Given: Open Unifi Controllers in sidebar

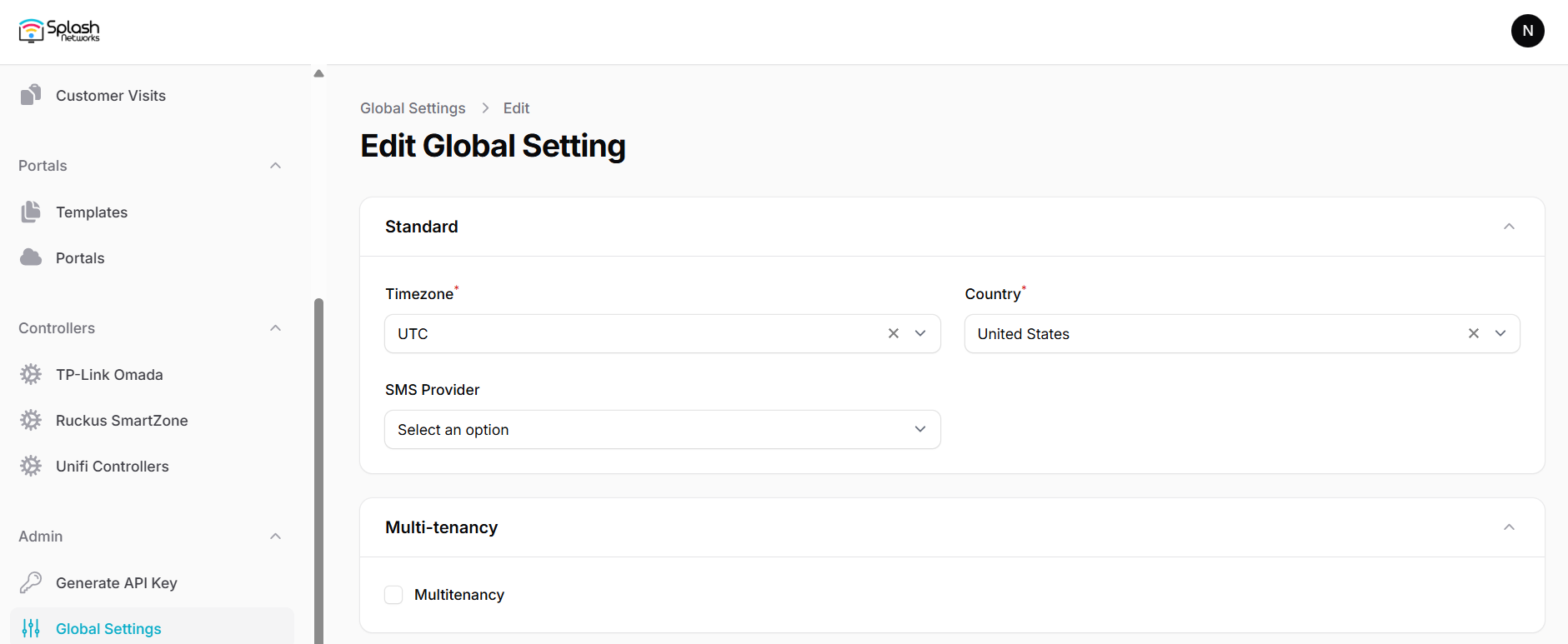Looking at the screenshot, I should pyautogui.click(x=112, y=467).
